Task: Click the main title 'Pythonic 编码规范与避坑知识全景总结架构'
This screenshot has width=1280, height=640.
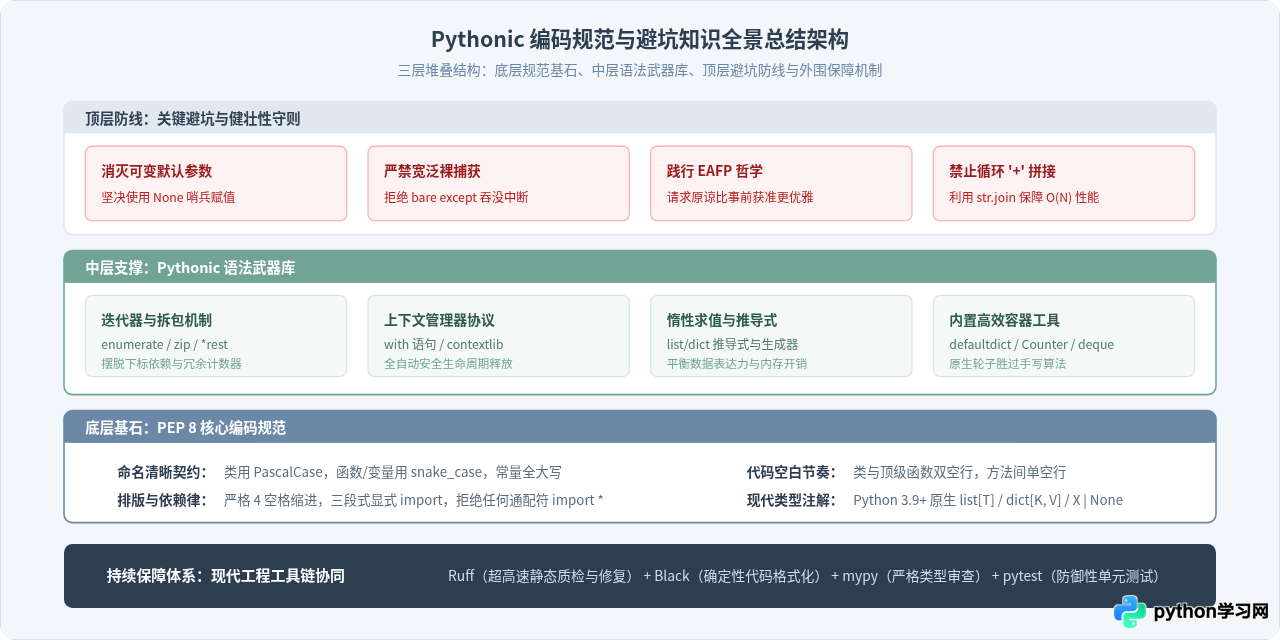Action: click(x=640, y=39)
